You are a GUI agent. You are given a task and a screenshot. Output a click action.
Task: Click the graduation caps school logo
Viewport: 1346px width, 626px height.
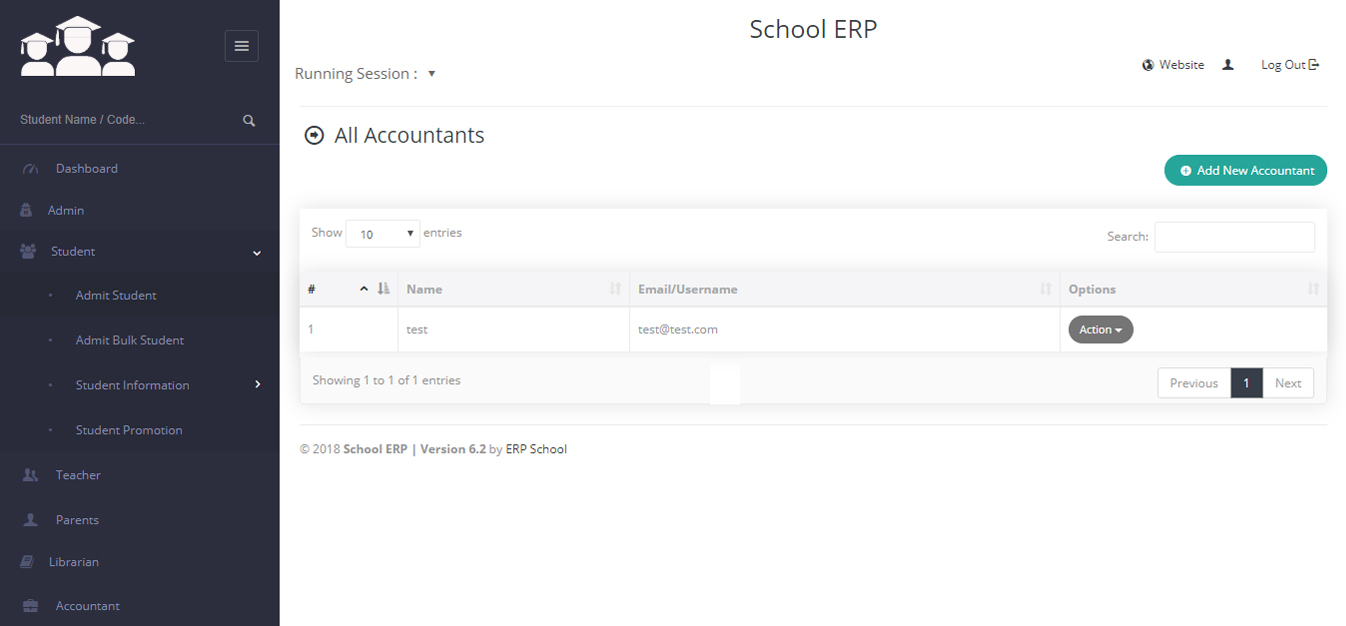[x=78, y=47]
